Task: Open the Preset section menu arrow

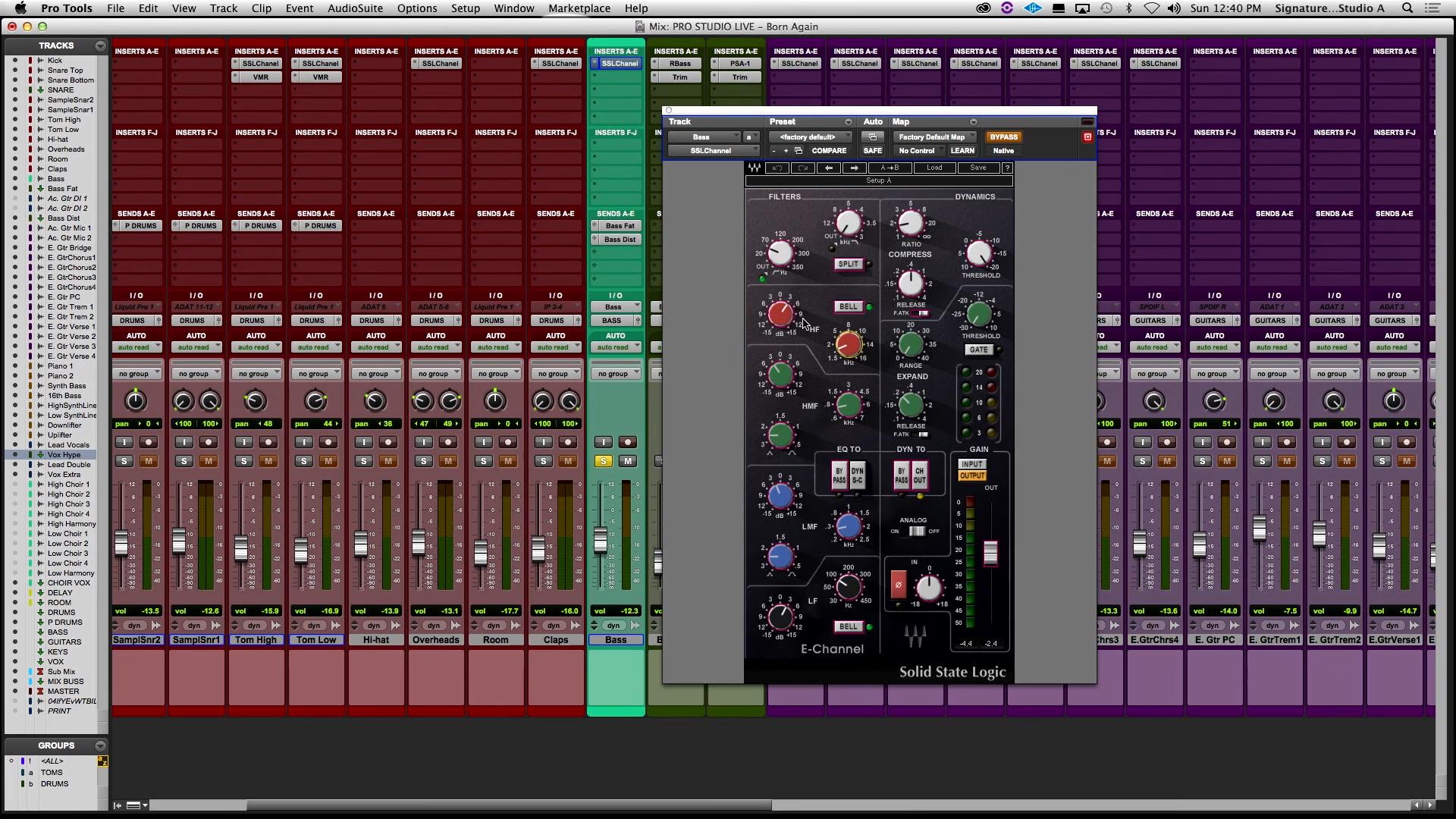Action: pyautogui.click(x=848, y=122)
